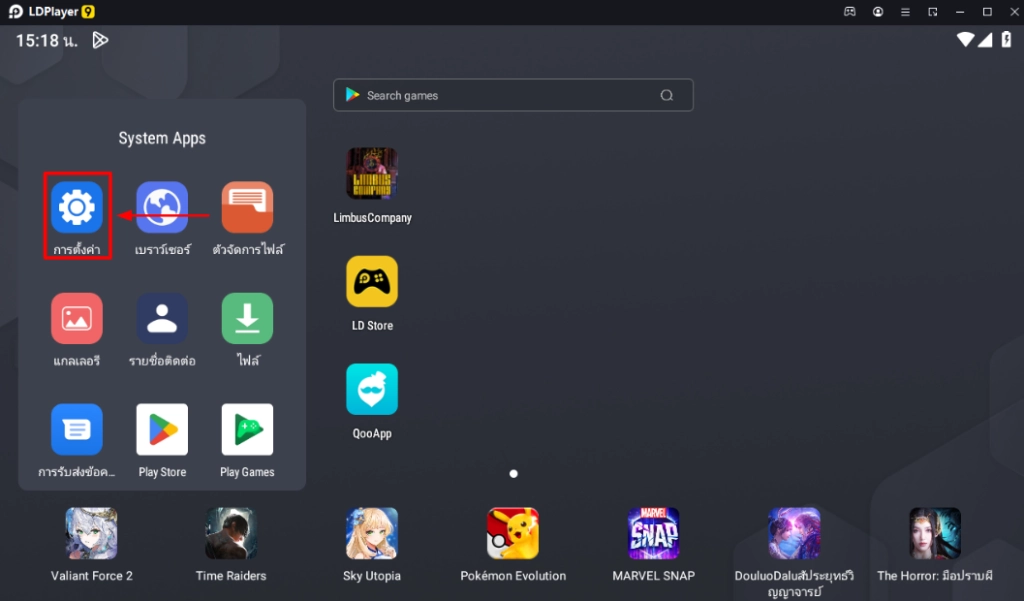Click the home screen page indicator dot
This screenshot has width=1024, height=601.
point(513,474)
